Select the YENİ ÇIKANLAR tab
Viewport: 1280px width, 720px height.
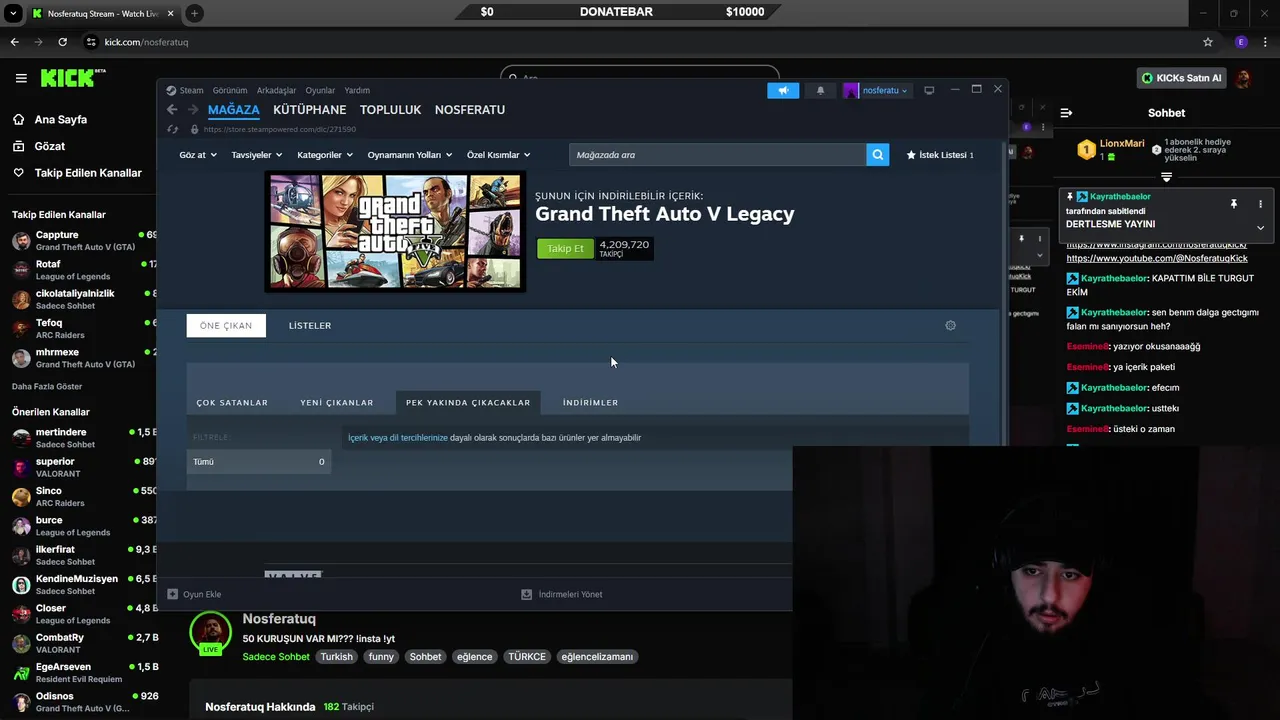coord(337,402)
